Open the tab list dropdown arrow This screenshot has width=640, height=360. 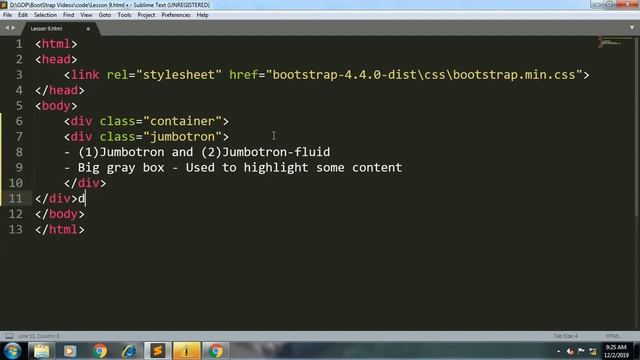coord(632,28)
